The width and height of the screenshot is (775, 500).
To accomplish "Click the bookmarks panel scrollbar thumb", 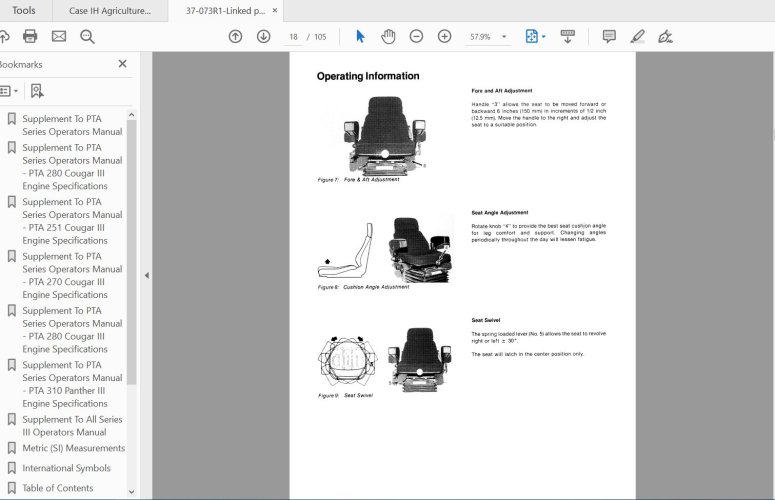I will (x=131, y=252).
